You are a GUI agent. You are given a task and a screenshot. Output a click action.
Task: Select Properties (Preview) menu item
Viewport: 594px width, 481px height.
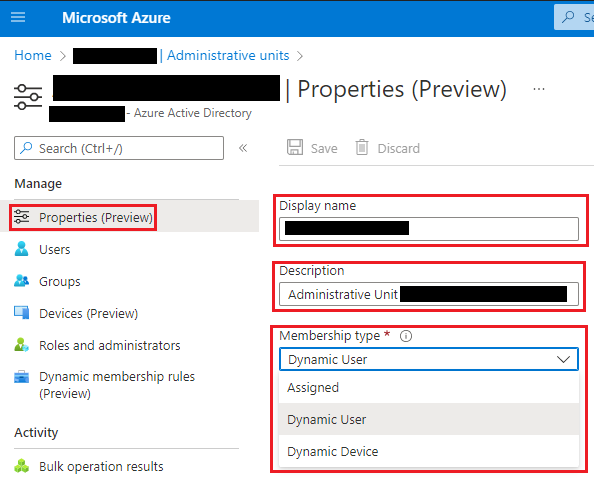click(130, 217)
